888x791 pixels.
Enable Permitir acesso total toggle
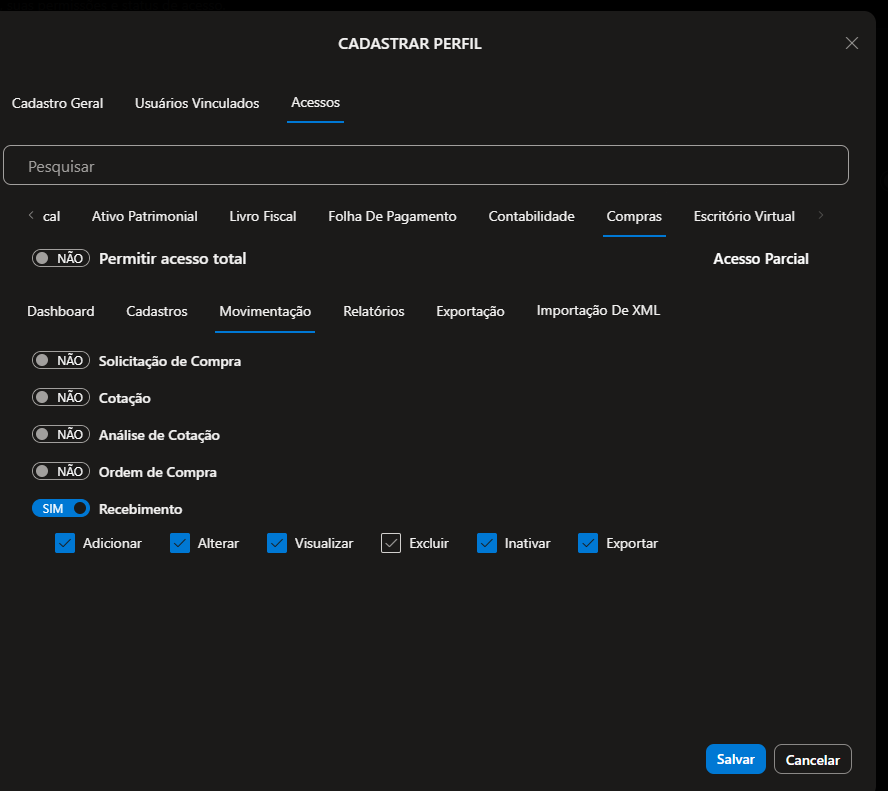point(61,258)
